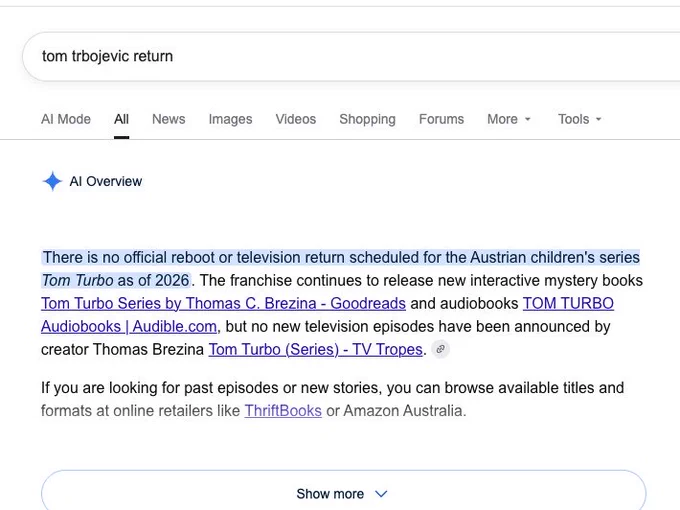Open the Tom Turbo (Series) TV Tropes link
Viewport: 680px width, 510px height.
click(315, 350)
